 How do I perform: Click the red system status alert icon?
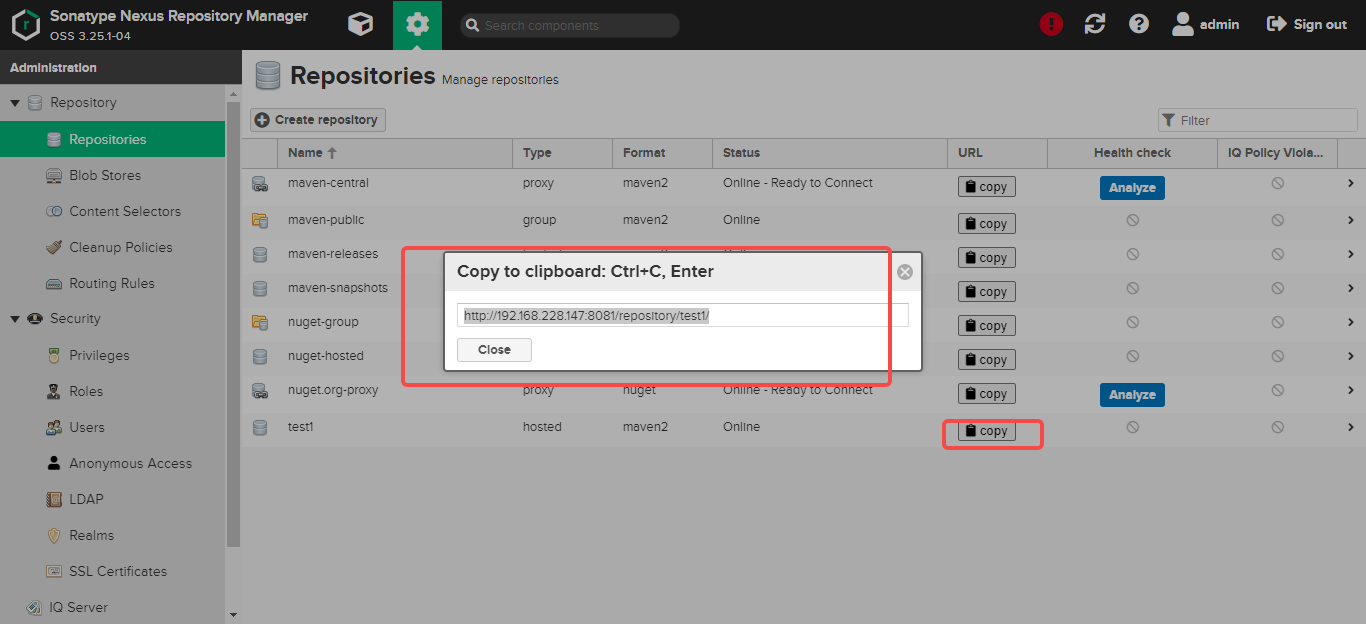(x=1051, y=24)
